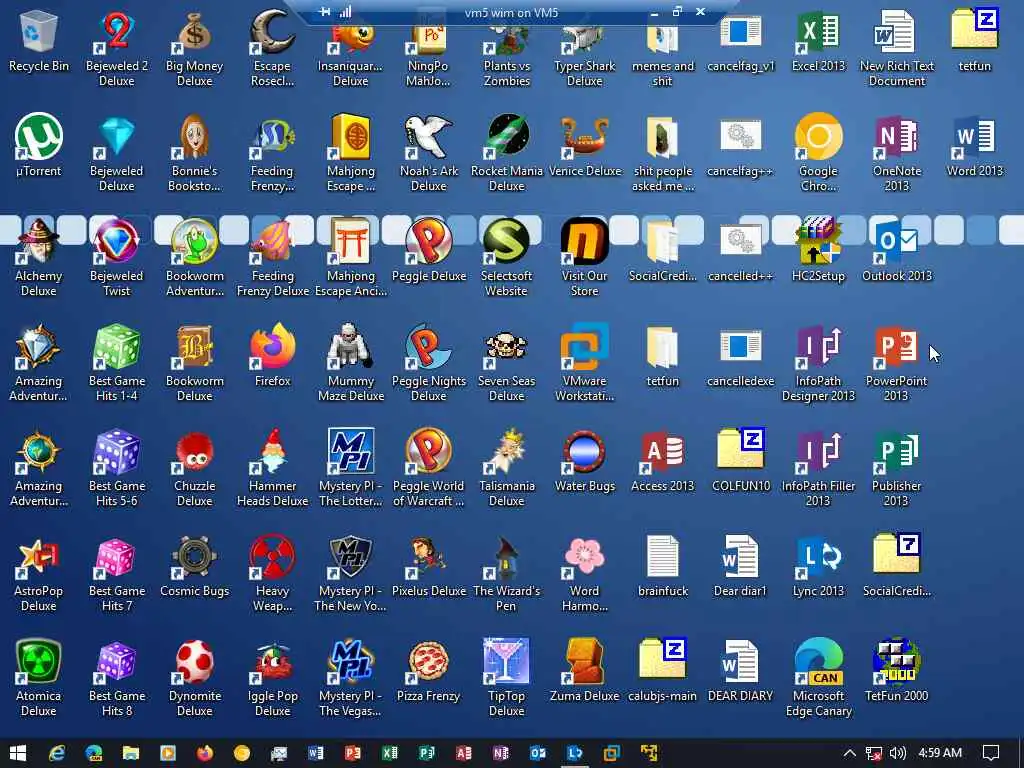
Task: Click the Word 2013 desktop shortcut
Action: click(974, 146)
